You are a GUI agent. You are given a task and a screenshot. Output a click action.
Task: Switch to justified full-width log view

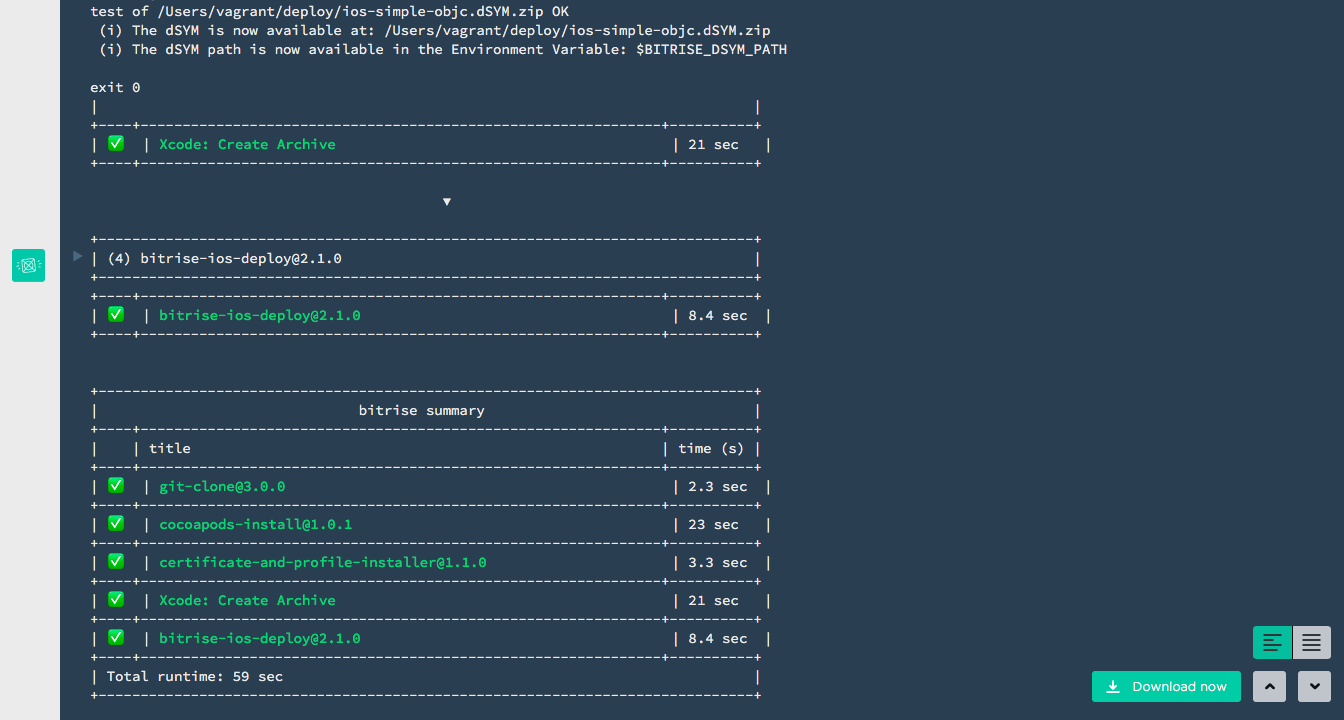[x=1312, y=642]
